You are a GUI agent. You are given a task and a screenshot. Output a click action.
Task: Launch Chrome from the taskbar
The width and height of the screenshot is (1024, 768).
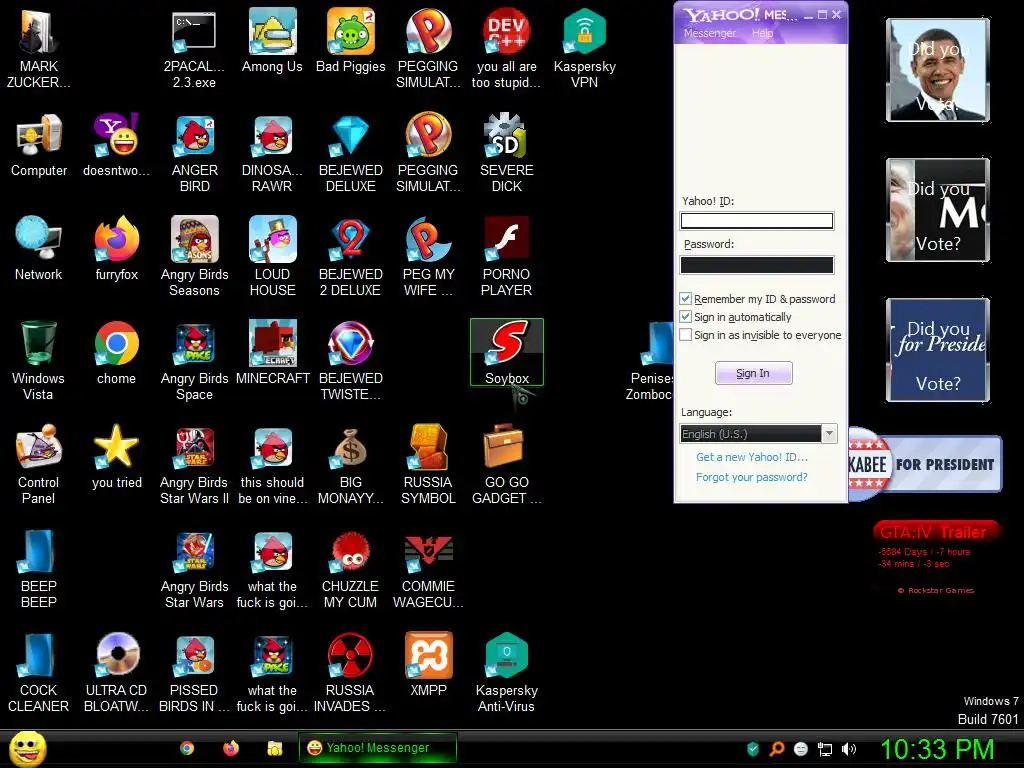click(187, 748)
